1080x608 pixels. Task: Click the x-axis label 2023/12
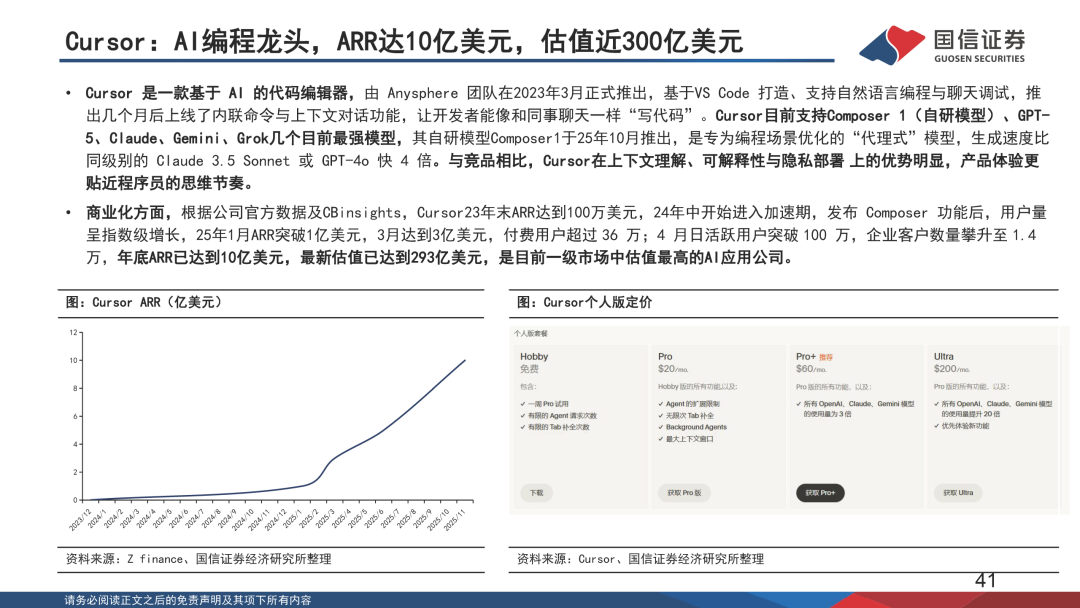[x=80, y=519]
